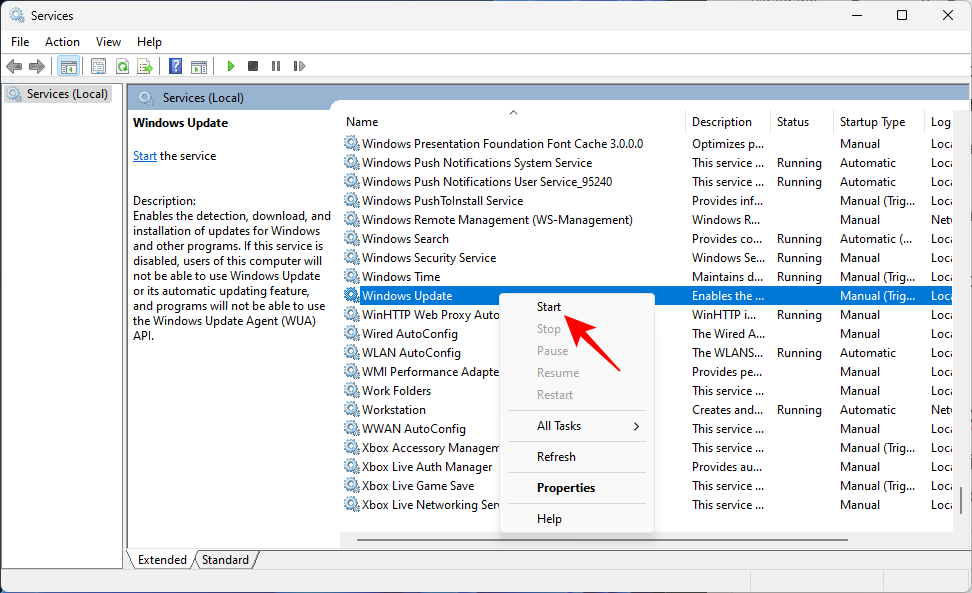Viewport: 972px width, 593px height.
Task: Refresh the service list via toolbar icon
Action: click(x=122, y=65)
